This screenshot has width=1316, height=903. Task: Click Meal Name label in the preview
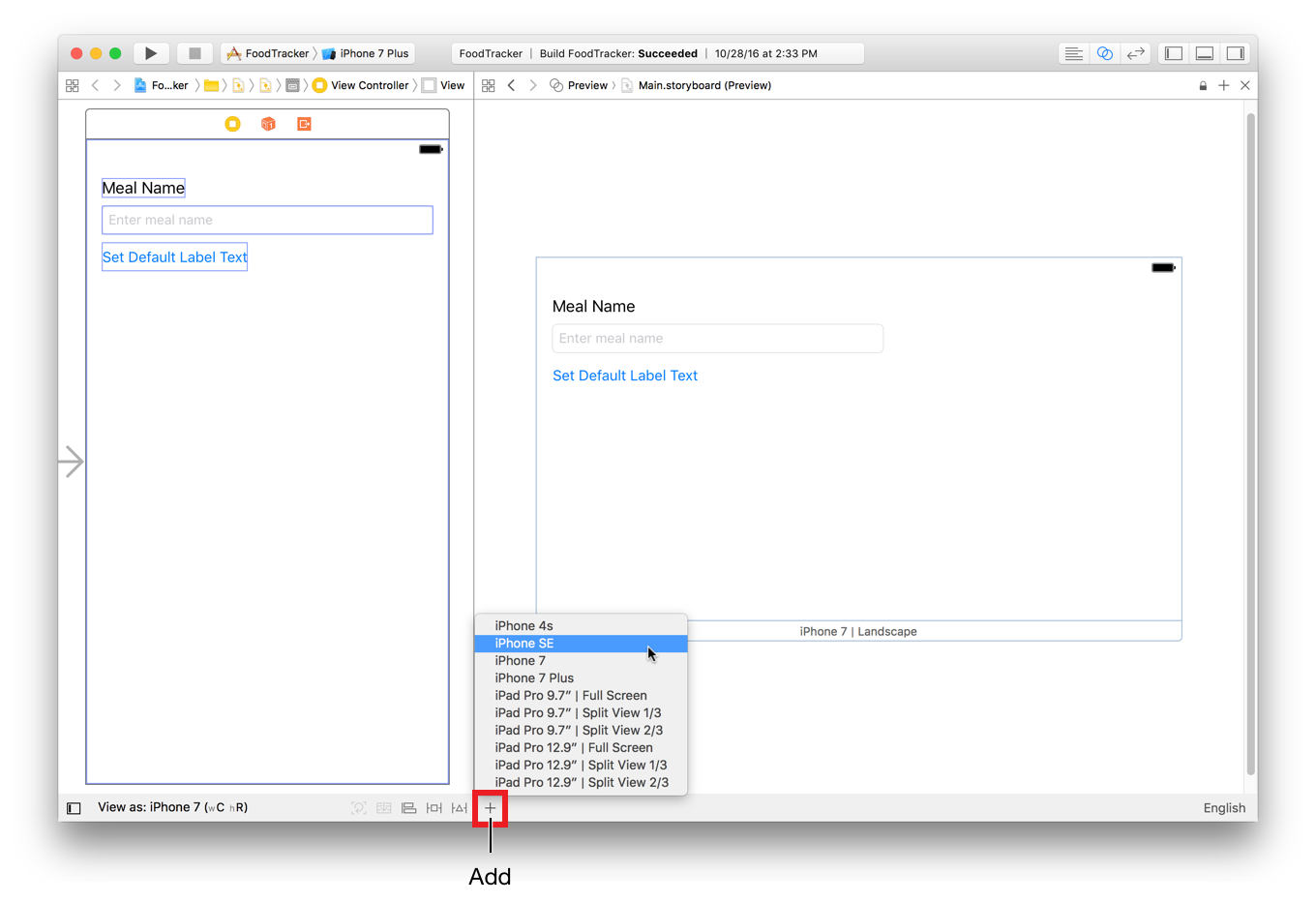coord(593,306)
